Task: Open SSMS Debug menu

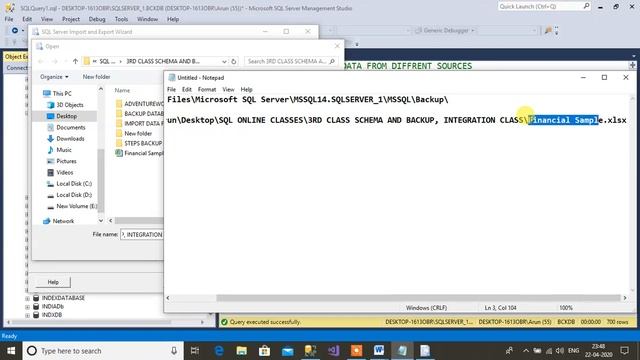Action: click(97, 19)
